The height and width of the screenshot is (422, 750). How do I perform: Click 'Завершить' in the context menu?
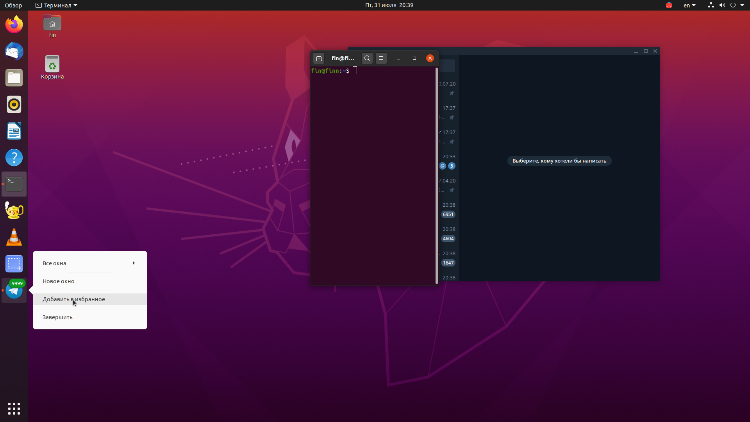pyautogui.click(x=58, y=316)
